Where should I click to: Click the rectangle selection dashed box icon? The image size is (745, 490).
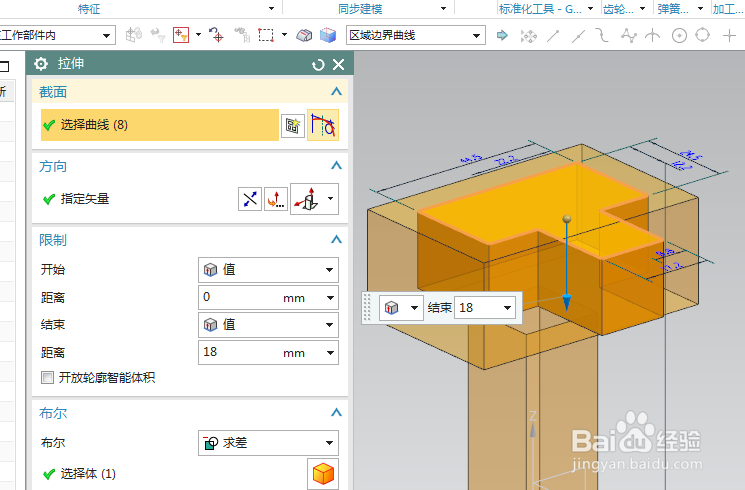click(266, 35)
